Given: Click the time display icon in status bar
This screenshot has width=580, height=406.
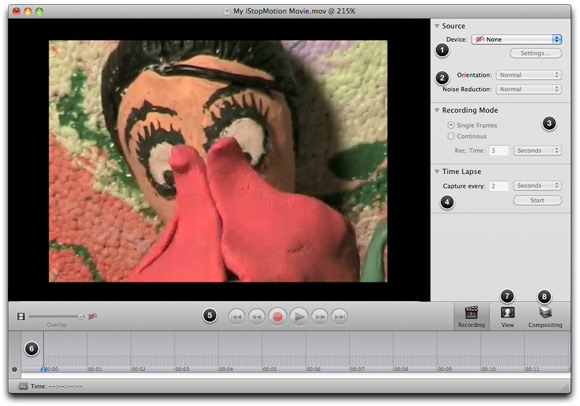Looking at the screenshot, I should point(23,386).
